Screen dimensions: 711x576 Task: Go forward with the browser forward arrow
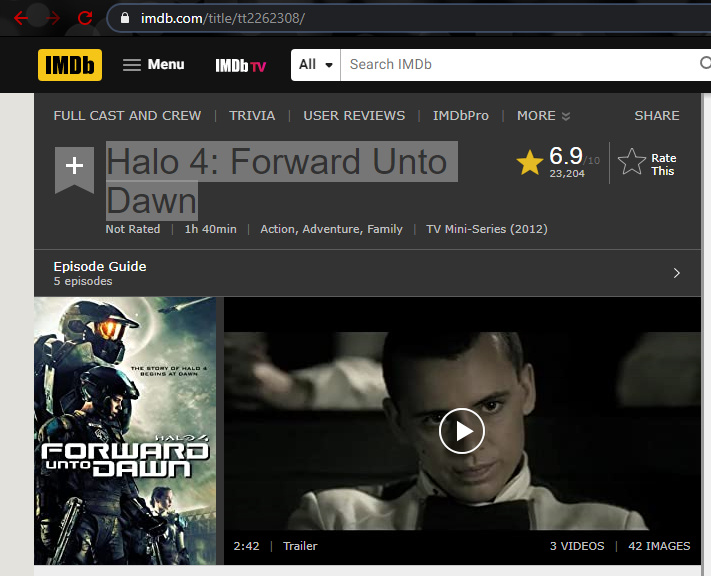pyautogui.click(x=53, y=18)
